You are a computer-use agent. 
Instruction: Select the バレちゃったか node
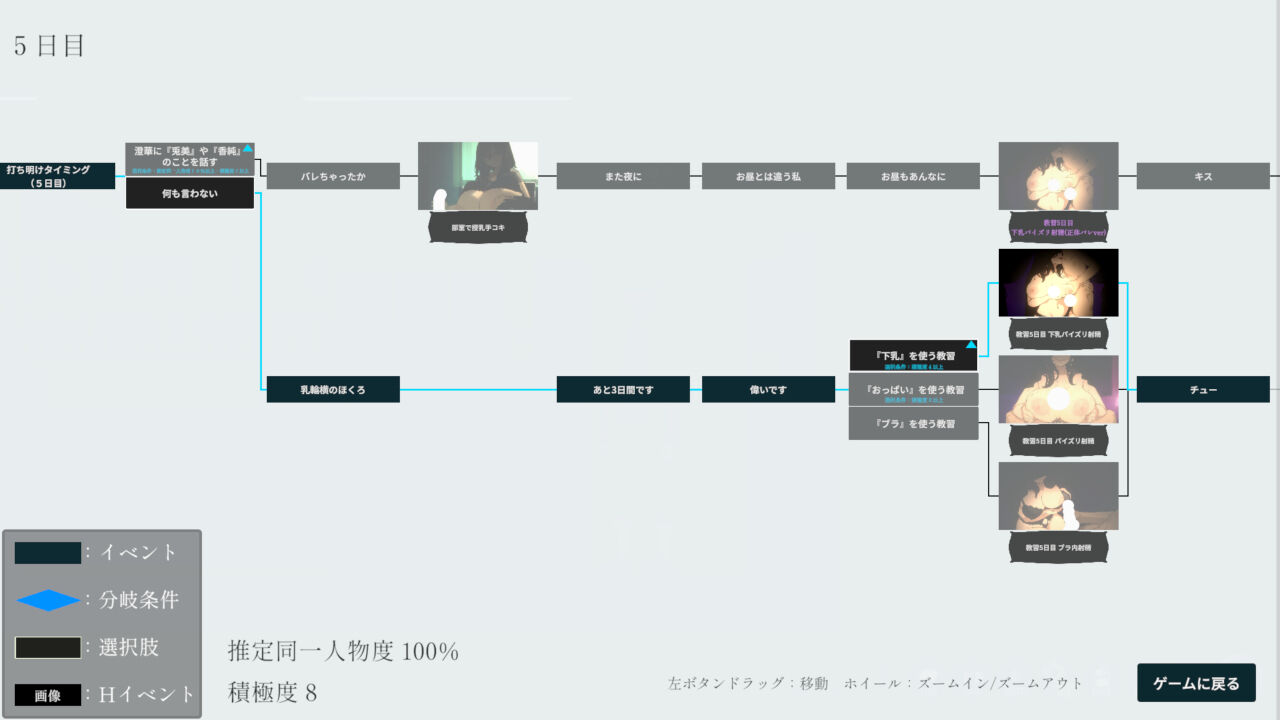[x=333, y=176]
